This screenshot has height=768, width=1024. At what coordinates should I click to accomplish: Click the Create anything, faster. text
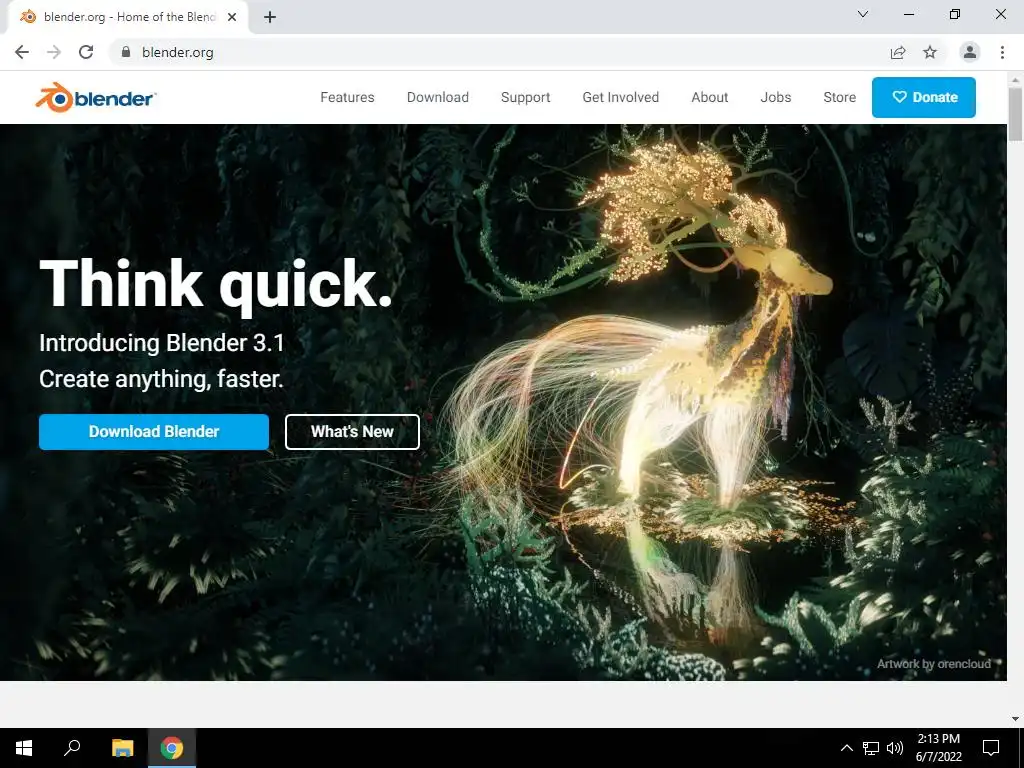161,379
